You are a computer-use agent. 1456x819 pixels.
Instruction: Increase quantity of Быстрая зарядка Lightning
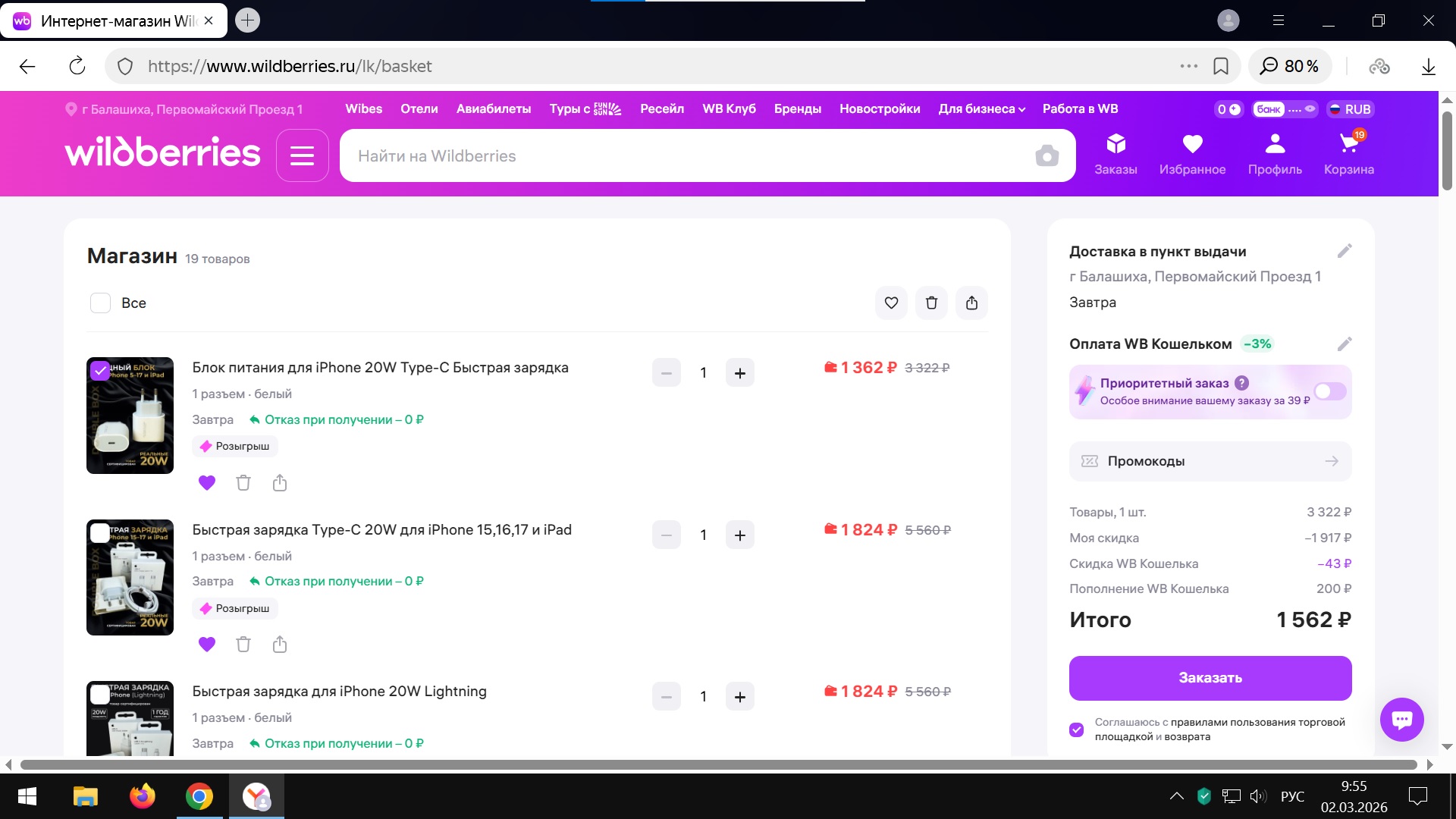click(739, 697)
